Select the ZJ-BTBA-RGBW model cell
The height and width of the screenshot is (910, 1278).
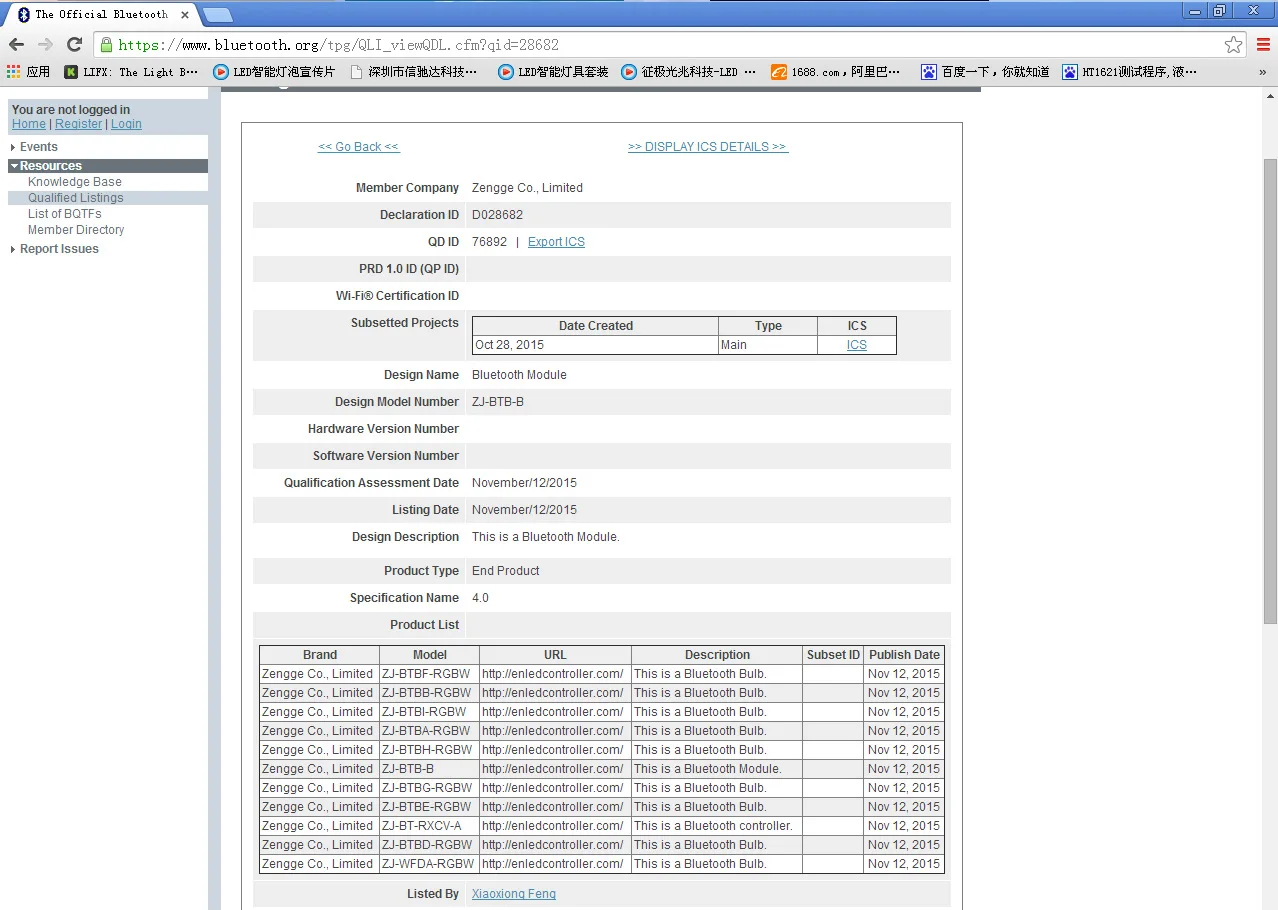pyautogui.click(x=429, y=731)
